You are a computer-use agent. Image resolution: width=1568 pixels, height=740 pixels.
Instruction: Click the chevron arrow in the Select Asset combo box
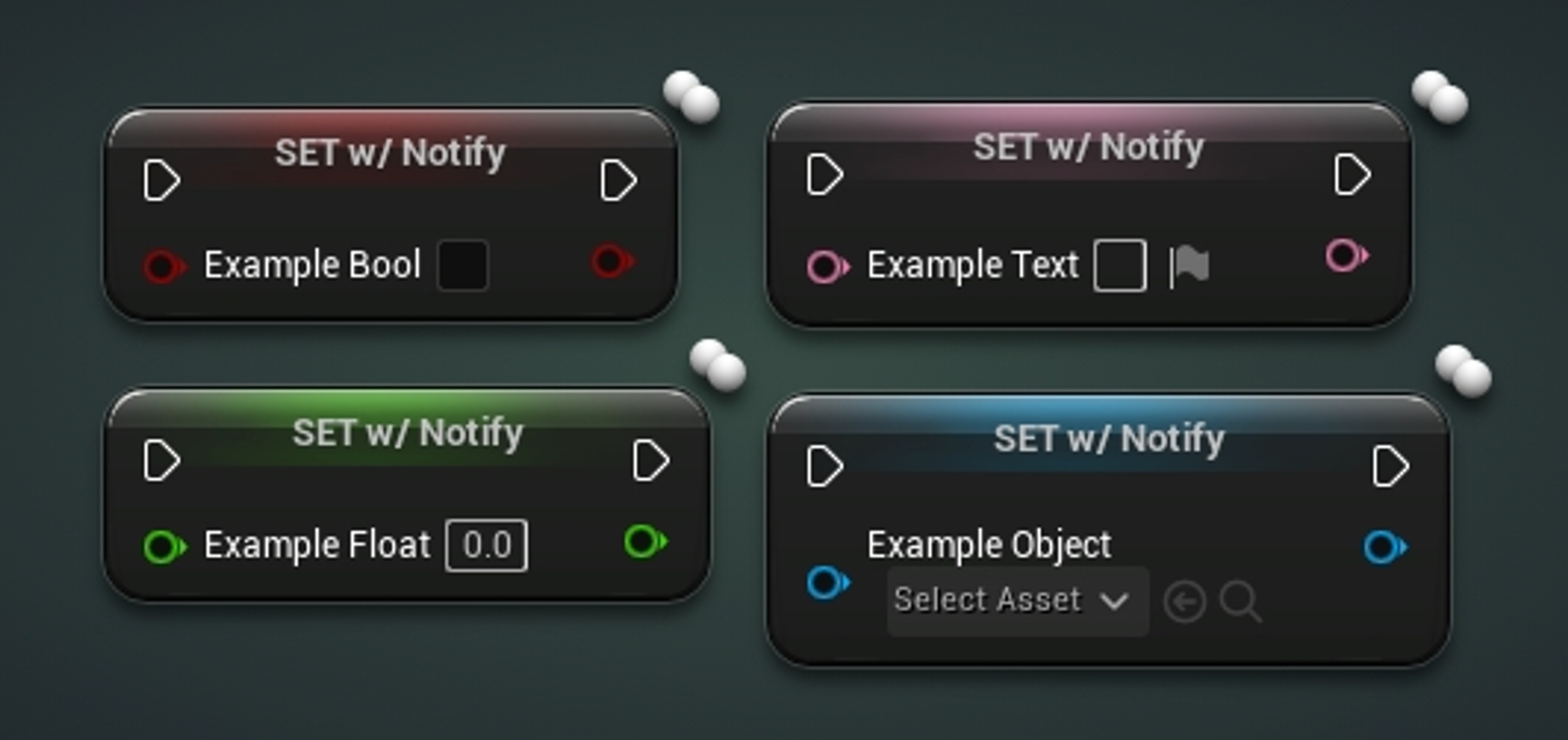1114,601
